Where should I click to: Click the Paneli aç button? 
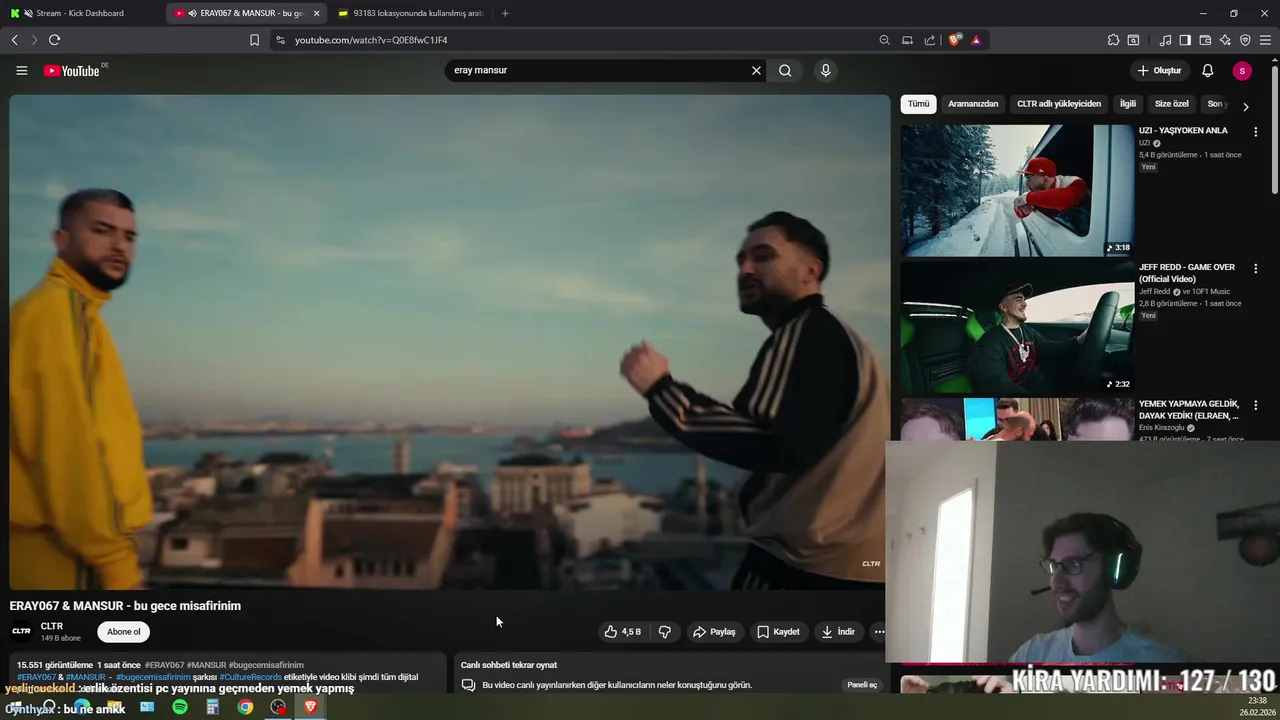coord(862,685)
